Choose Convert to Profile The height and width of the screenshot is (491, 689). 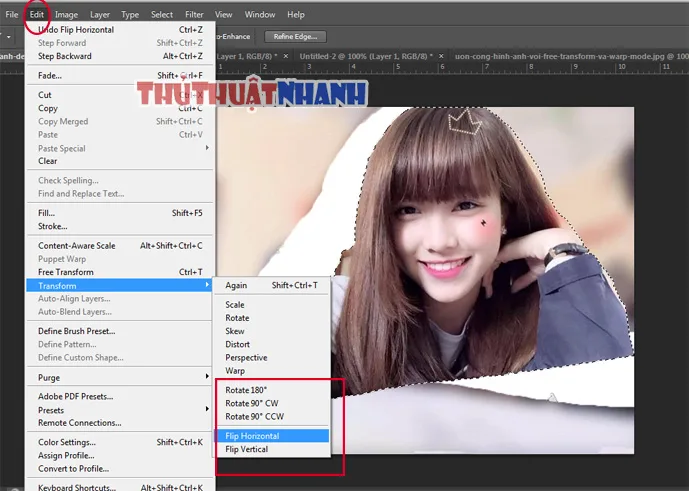pyautogui.click(x=120, y=468)
